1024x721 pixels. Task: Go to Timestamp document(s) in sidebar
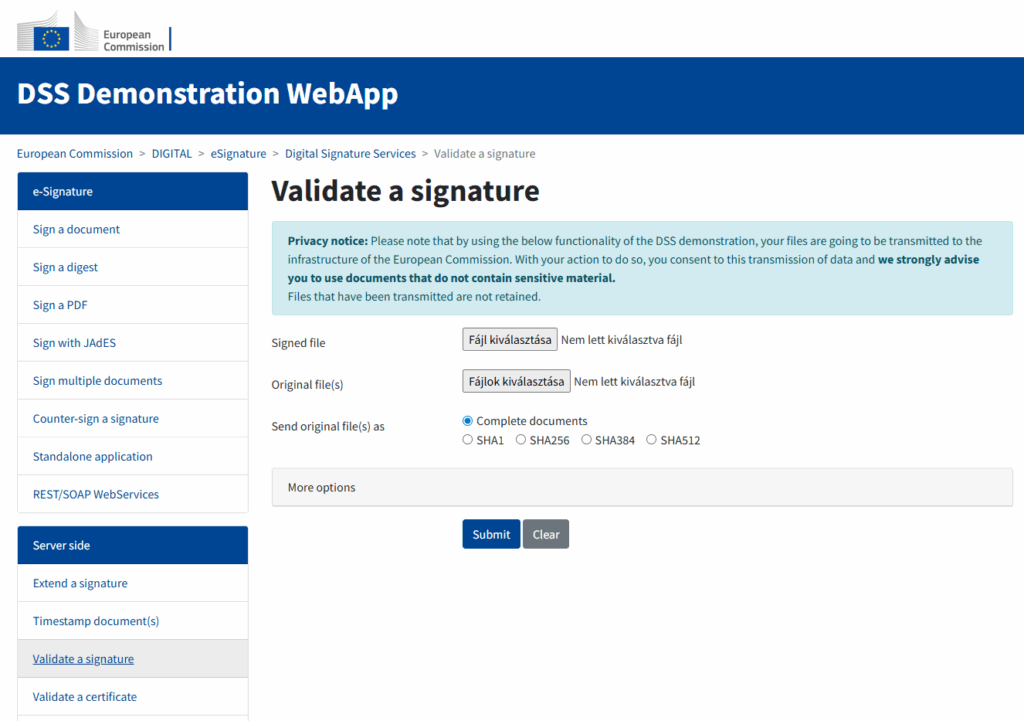coord(95,621)
